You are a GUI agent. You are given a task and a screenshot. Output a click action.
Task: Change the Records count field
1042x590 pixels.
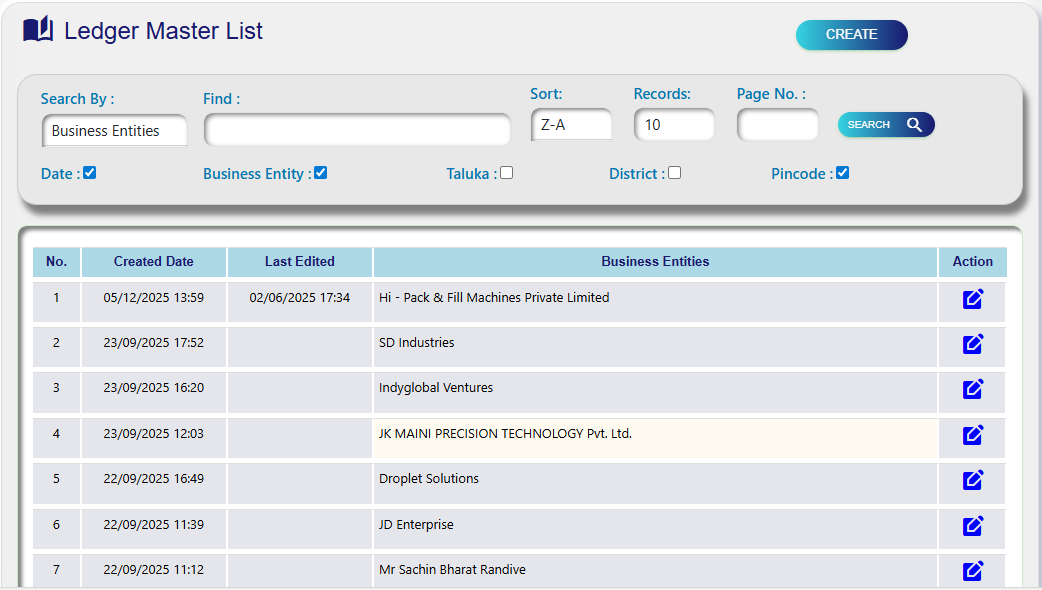pyautogui.click(x=674, y=125)
